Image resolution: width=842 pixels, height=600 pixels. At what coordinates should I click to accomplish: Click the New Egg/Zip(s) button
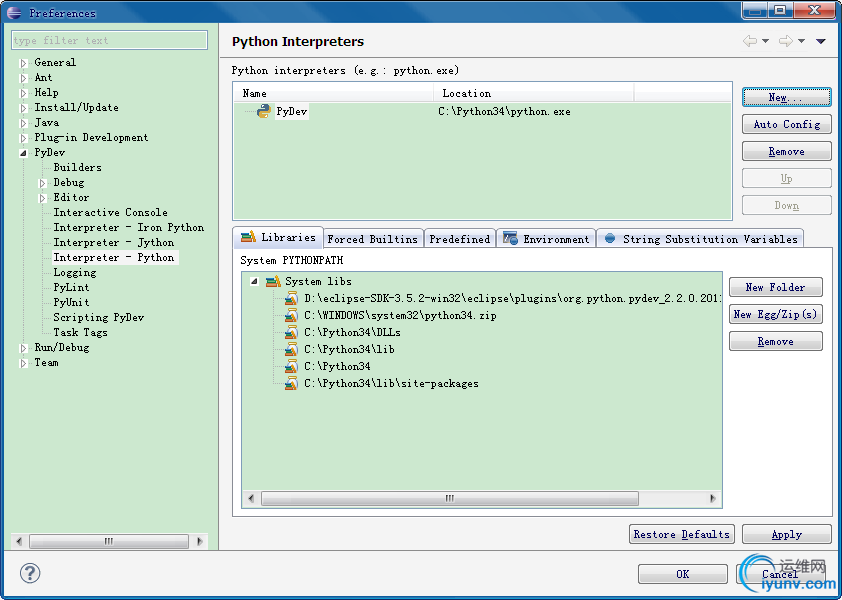pyautogui.click(x=775, y=314)
